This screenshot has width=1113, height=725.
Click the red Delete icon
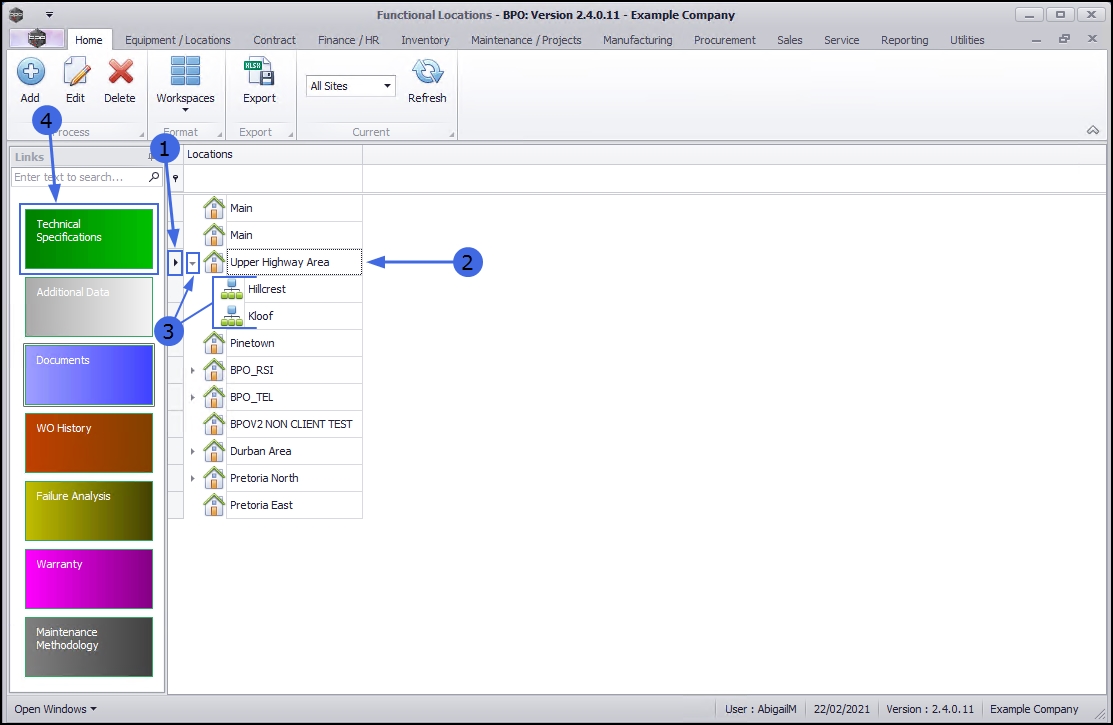[x=121, y=72]
